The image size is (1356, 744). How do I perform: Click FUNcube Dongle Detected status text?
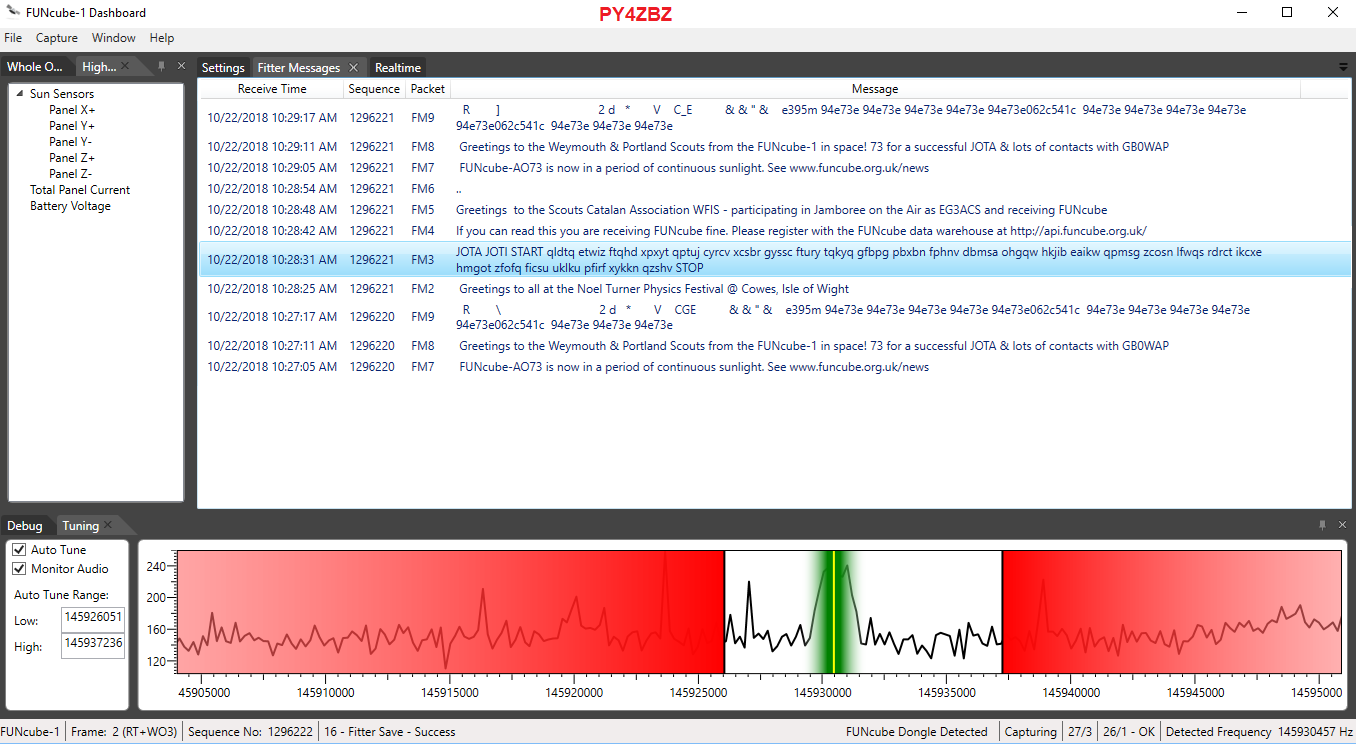click(916, 732)
